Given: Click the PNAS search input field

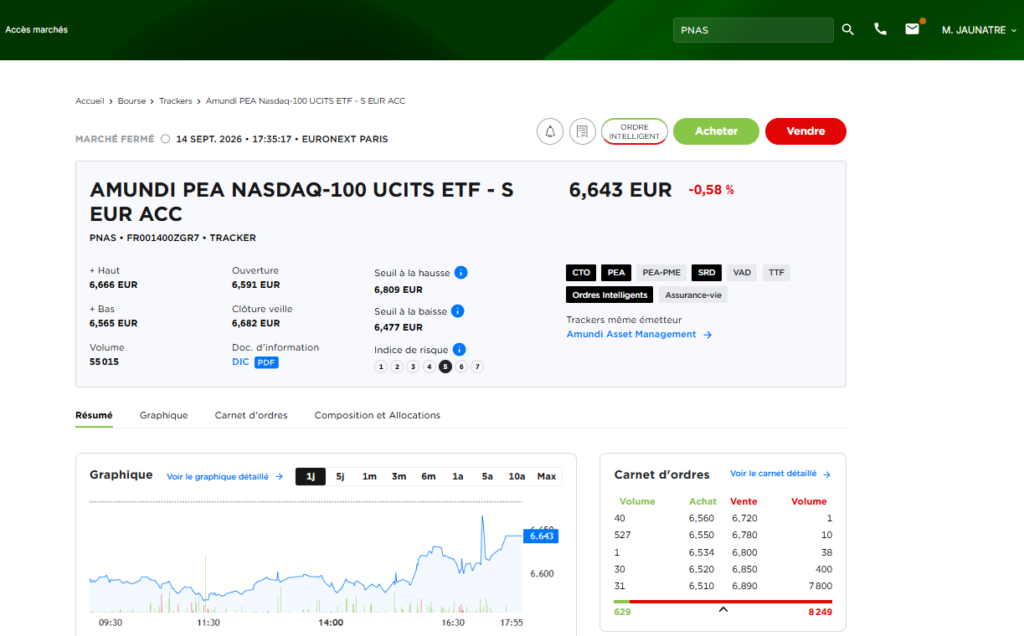Looking at the screenshot, I should coord(753,30).
